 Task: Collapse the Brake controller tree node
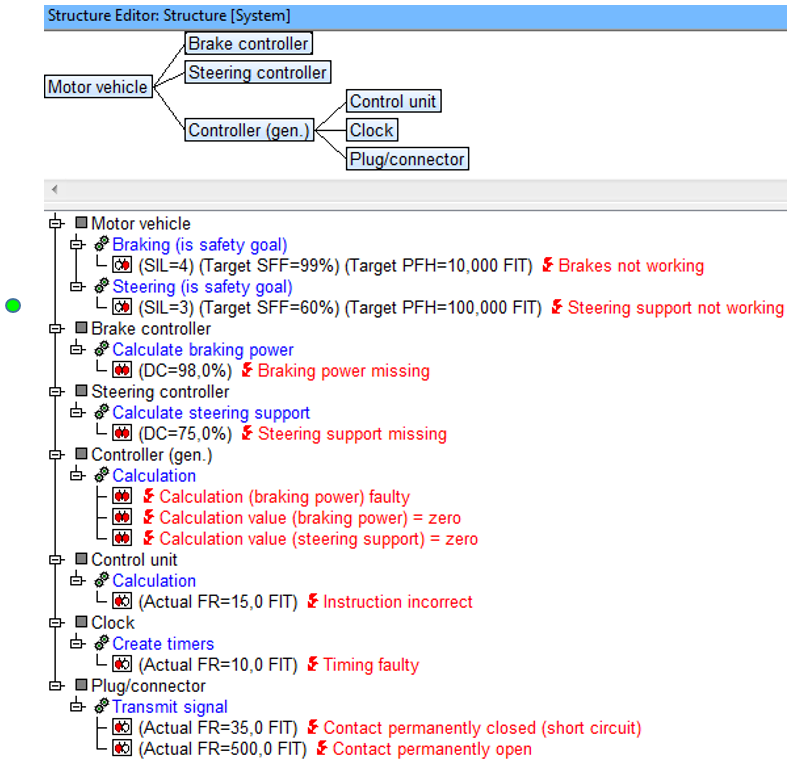(x=55, y=329)
